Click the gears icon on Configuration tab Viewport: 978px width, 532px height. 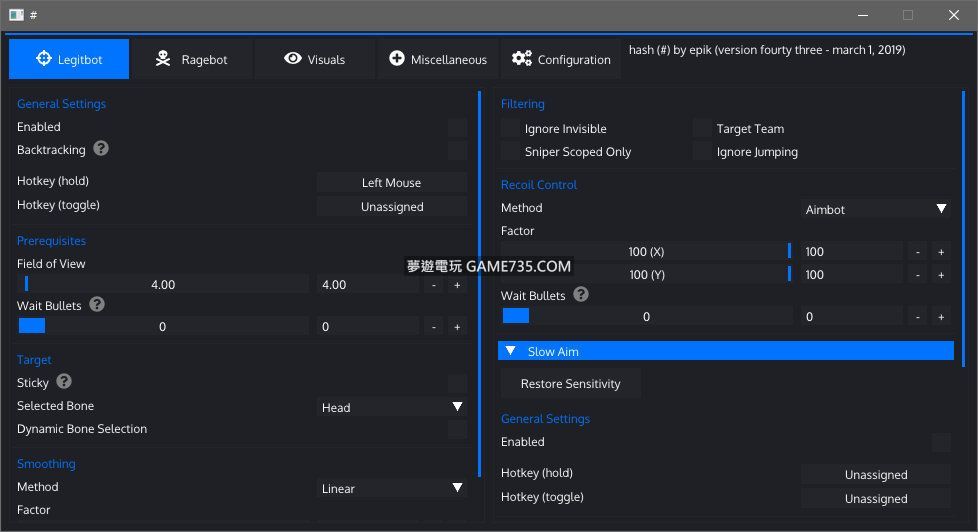pos(522,59)
